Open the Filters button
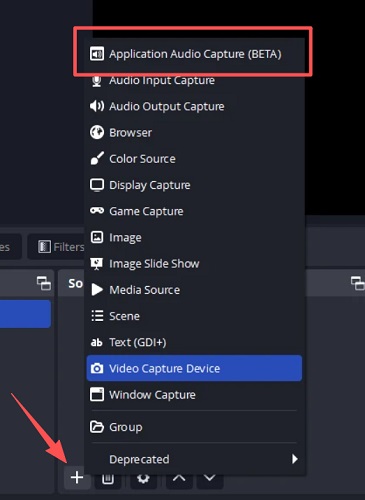365x500 pixels. 56,247
